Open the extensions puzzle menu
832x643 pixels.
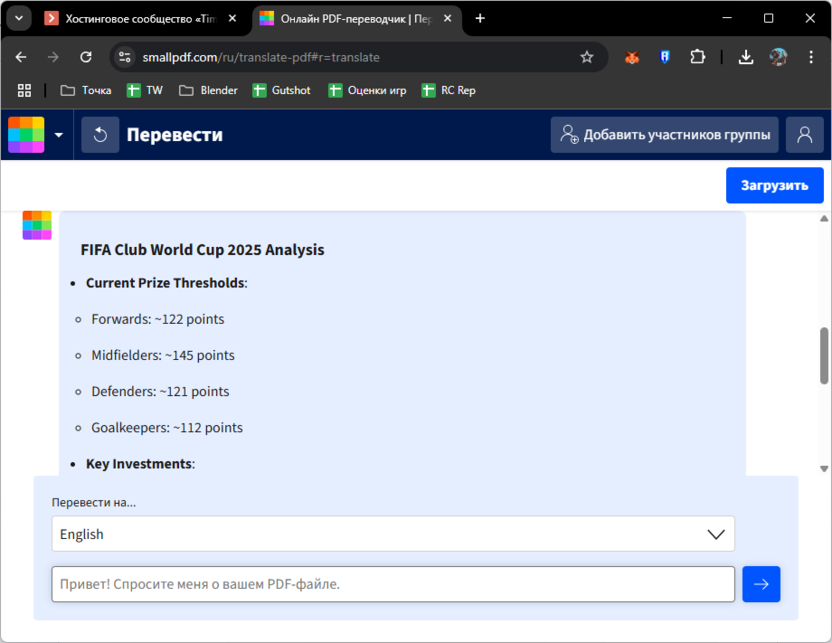698,57
